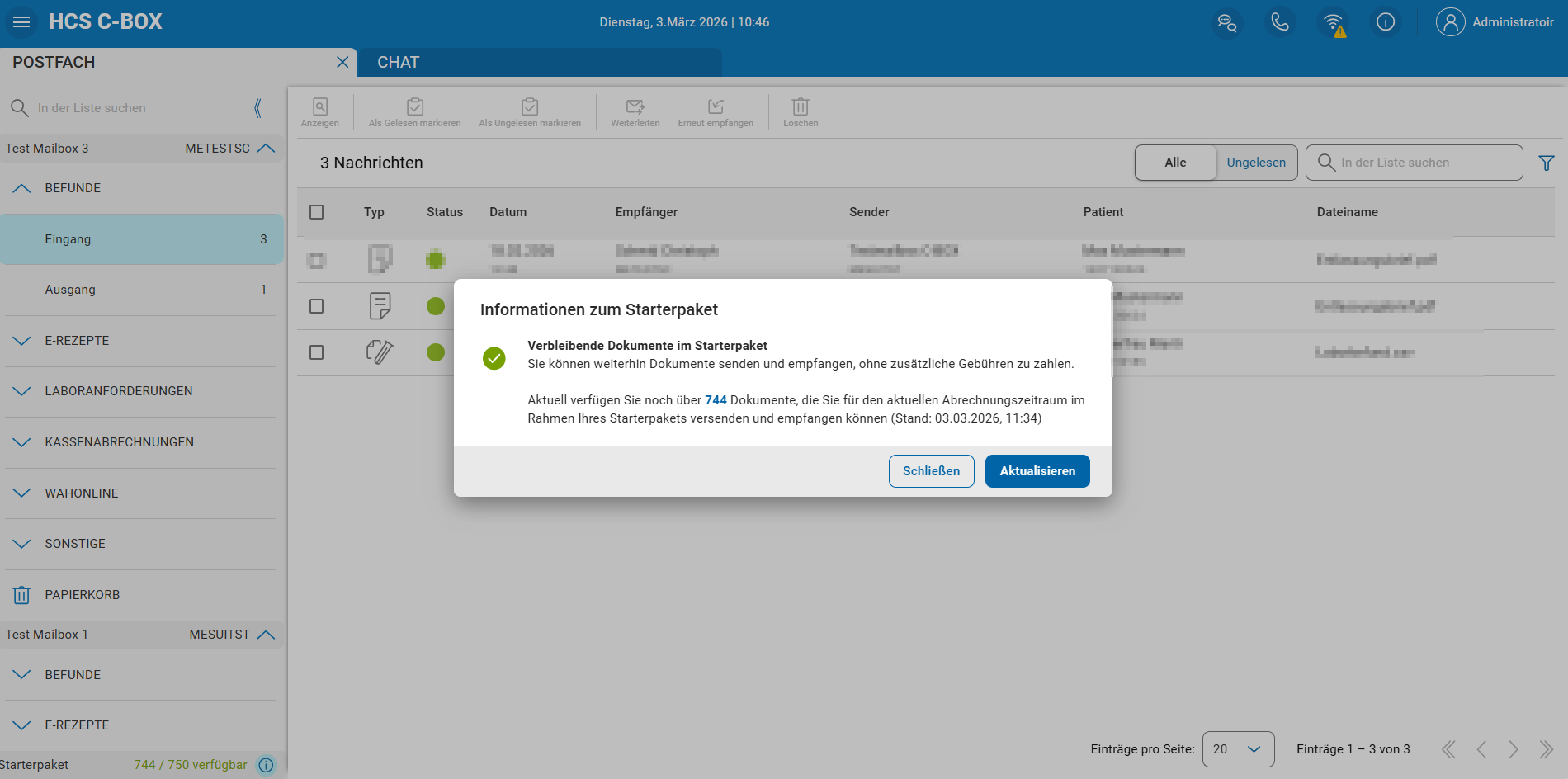Click the Löschen trash toolbar icon

click(801, 112)
